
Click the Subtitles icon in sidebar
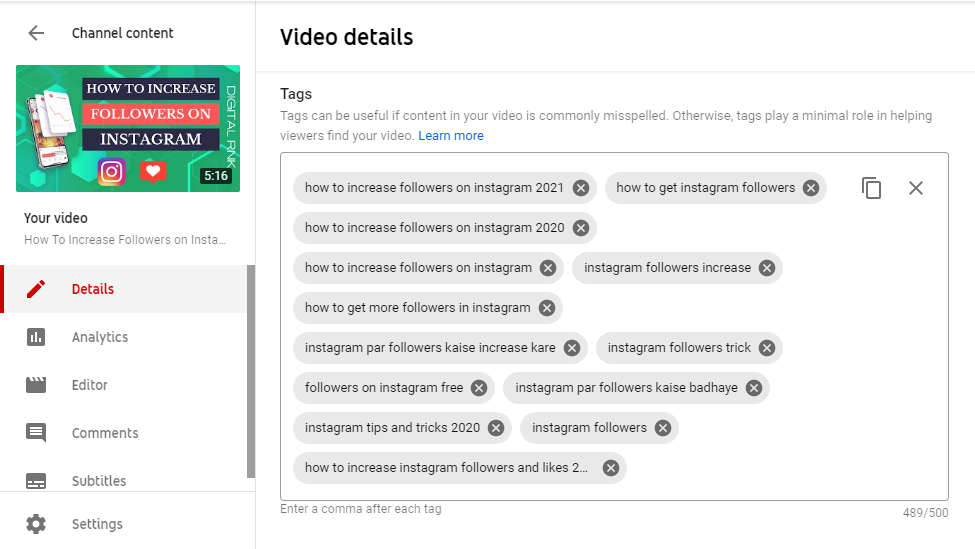(x=36, y=481)
